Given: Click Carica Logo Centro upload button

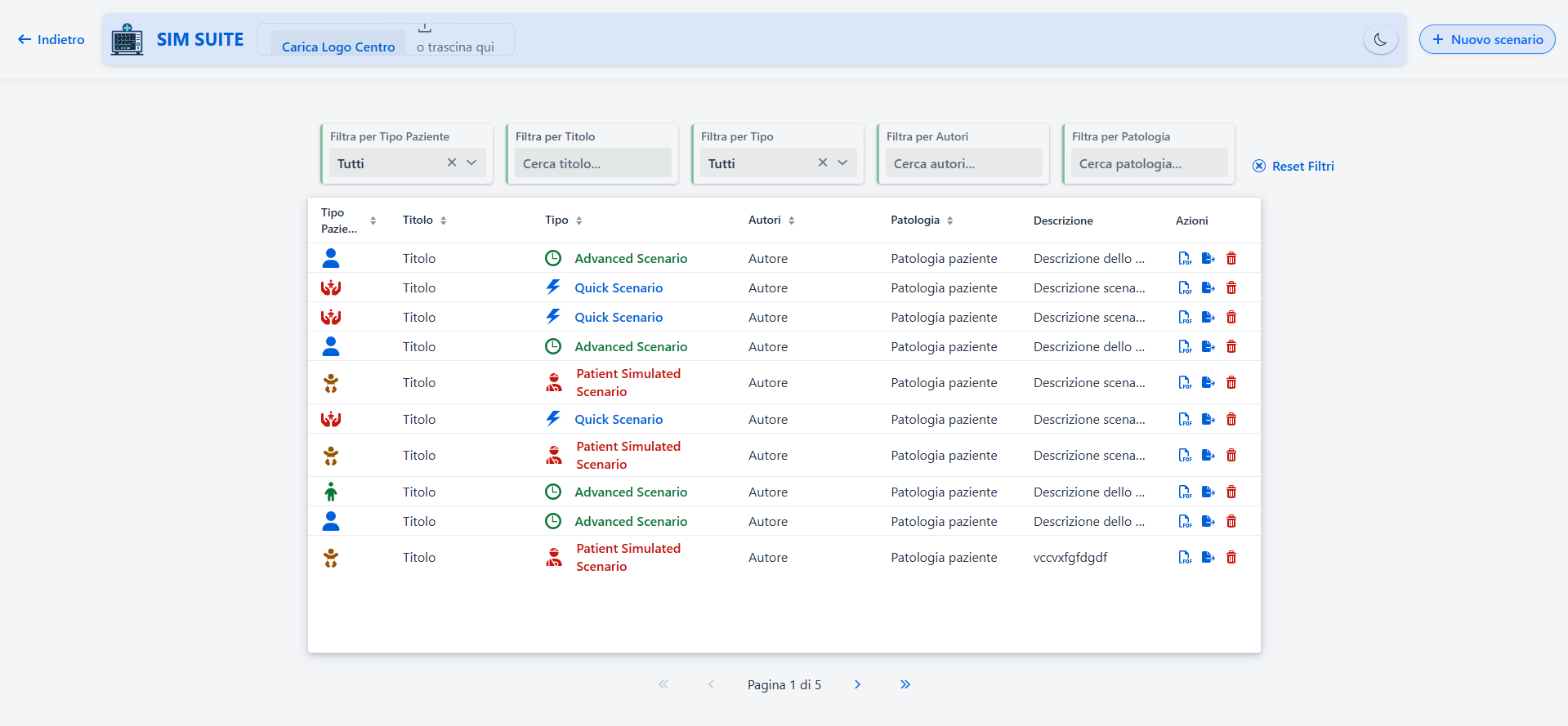Looking at the screenshot, I should click(338, 47).
